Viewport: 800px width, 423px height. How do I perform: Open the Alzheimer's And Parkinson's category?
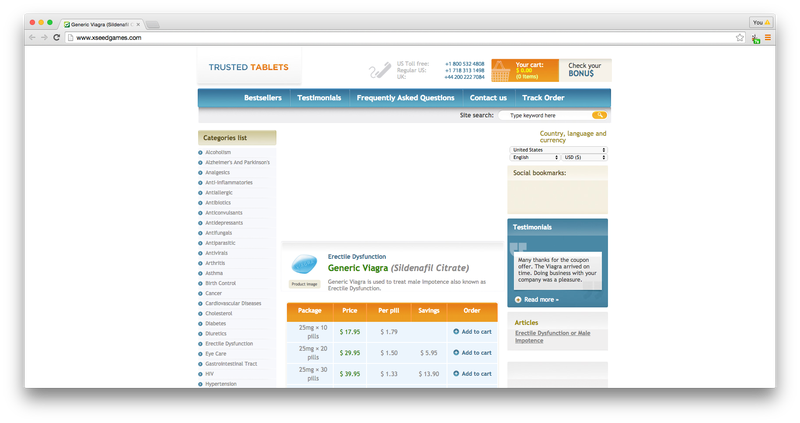[x=237, y=162]
